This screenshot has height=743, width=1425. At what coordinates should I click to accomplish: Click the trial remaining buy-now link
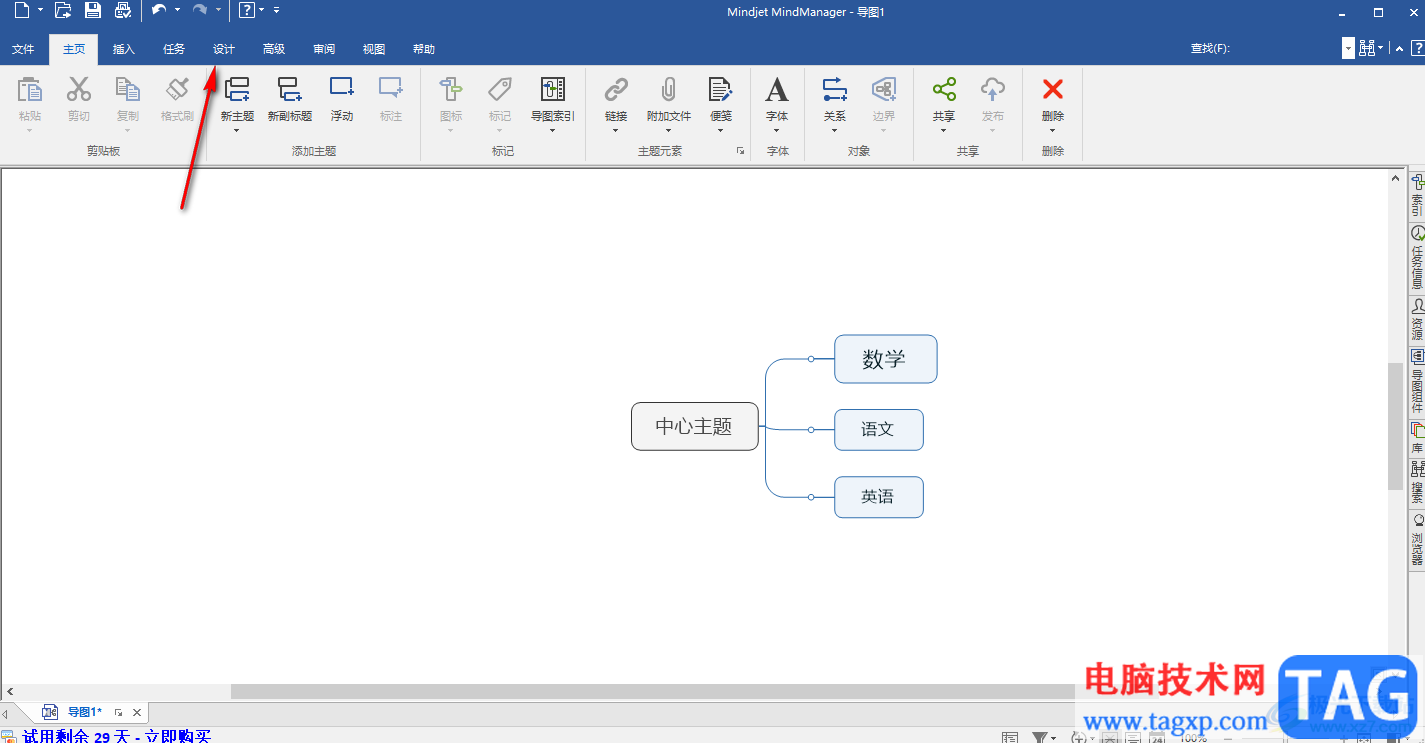click(116, 736)
